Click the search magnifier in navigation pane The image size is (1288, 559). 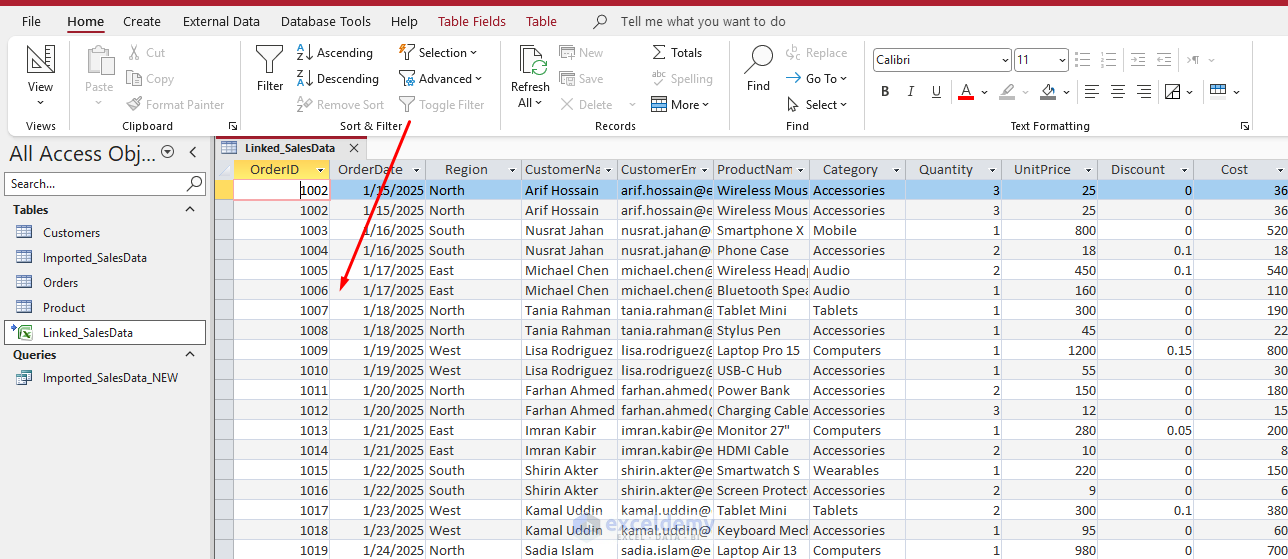coord(195,184)
